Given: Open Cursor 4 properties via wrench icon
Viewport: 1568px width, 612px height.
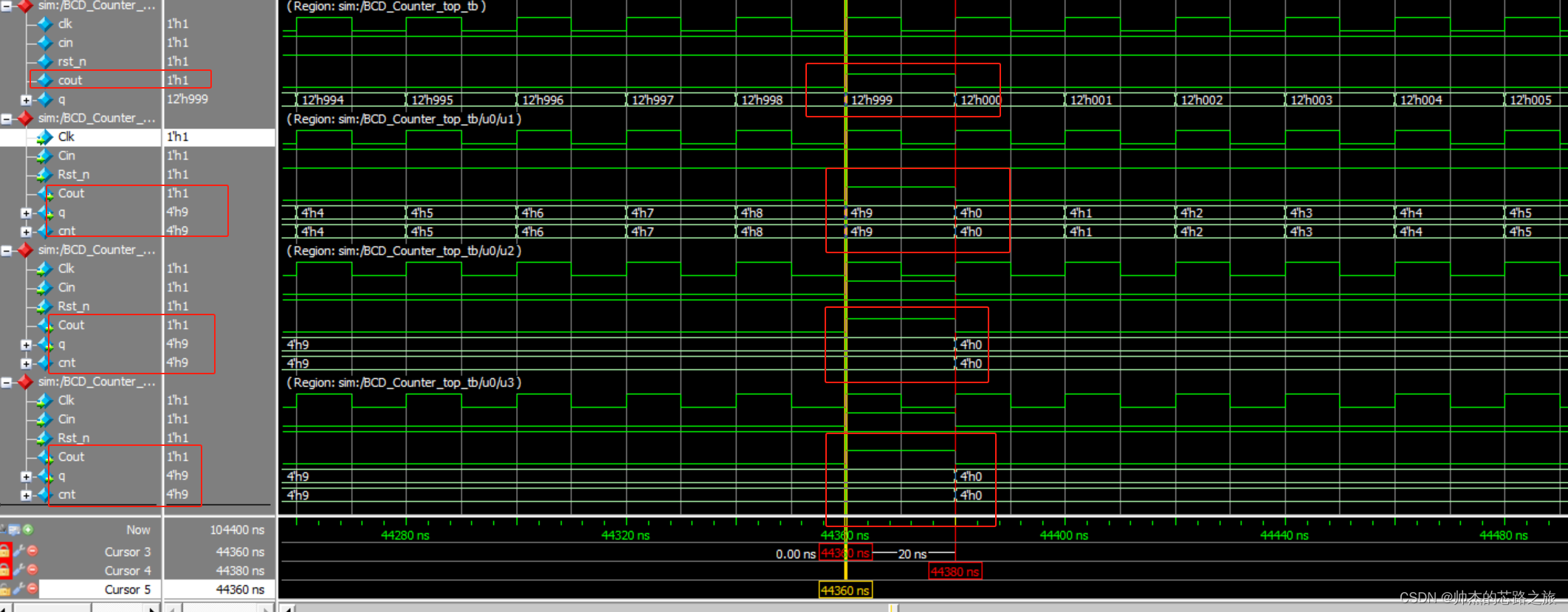Looking at the screenshot, I should pos(19,570).
